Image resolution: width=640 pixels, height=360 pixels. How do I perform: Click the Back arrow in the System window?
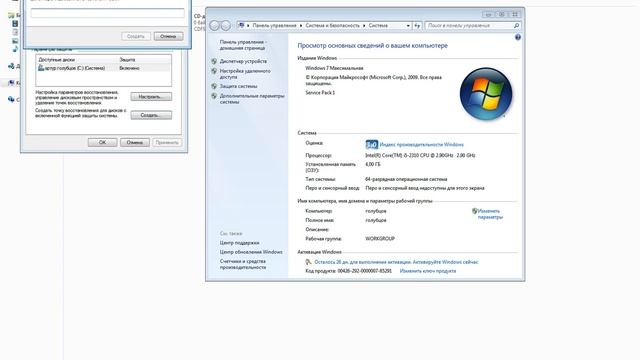coord(214,26)
